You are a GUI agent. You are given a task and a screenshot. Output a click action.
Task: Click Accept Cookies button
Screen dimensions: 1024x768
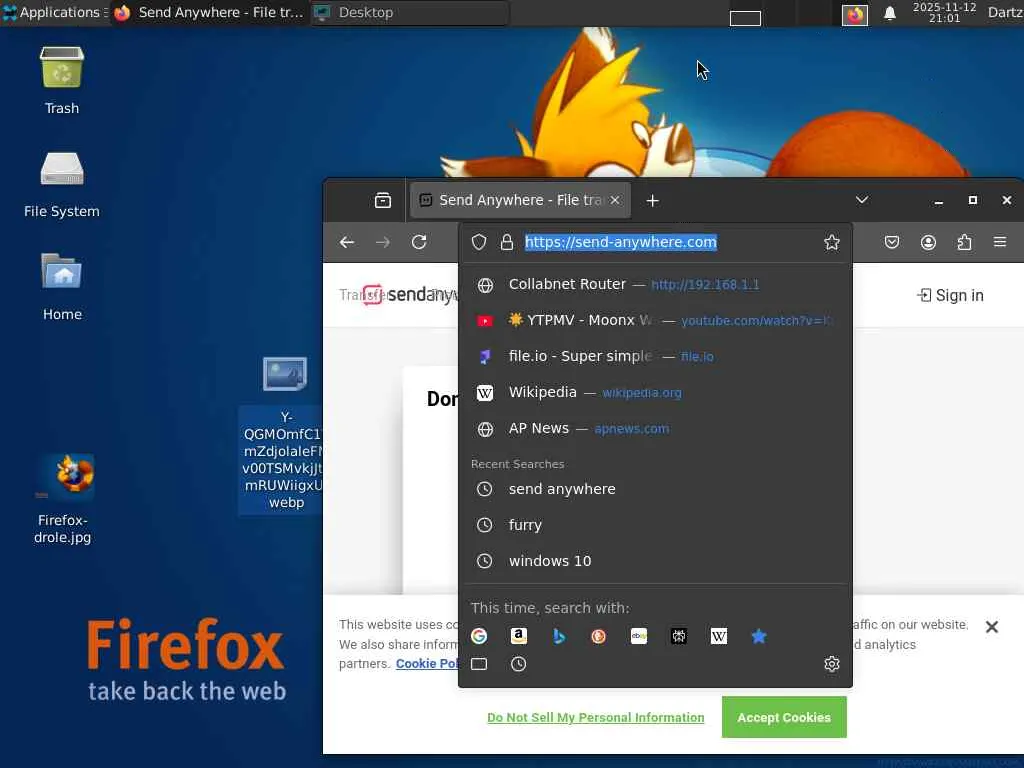pos(784,717)
